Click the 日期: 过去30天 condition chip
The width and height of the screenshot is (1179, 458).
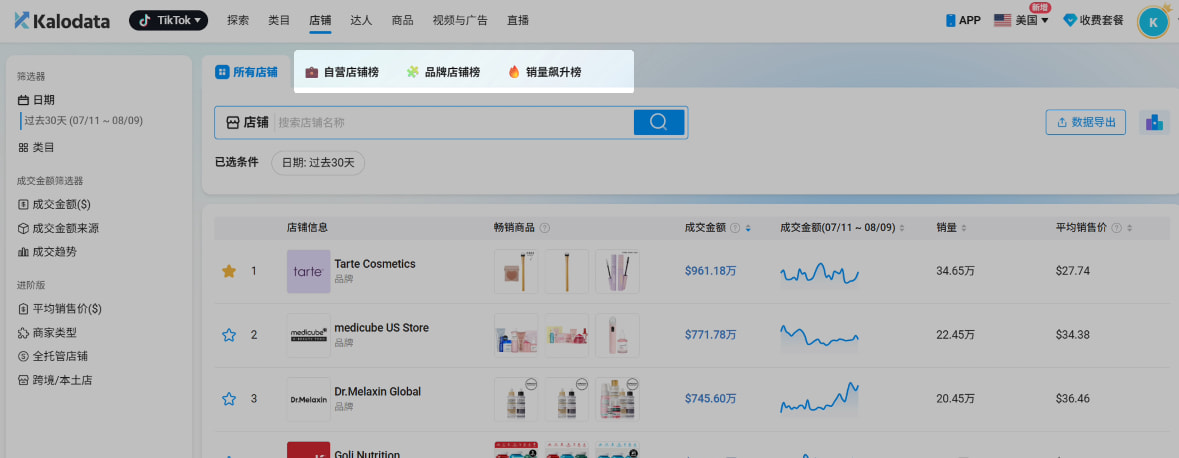coord(318,162)
